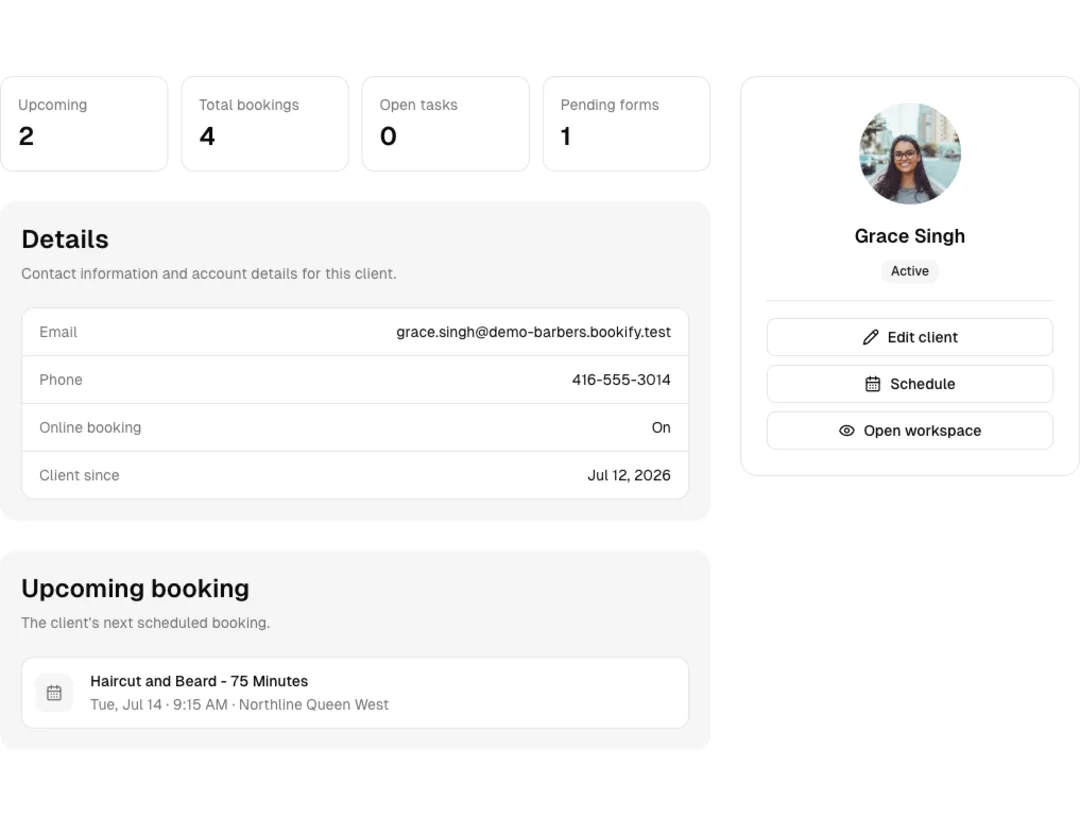Click the Client since row label
Image resolution: width=1080 pixels, height=826 pixels.
(x=79, y=475)
